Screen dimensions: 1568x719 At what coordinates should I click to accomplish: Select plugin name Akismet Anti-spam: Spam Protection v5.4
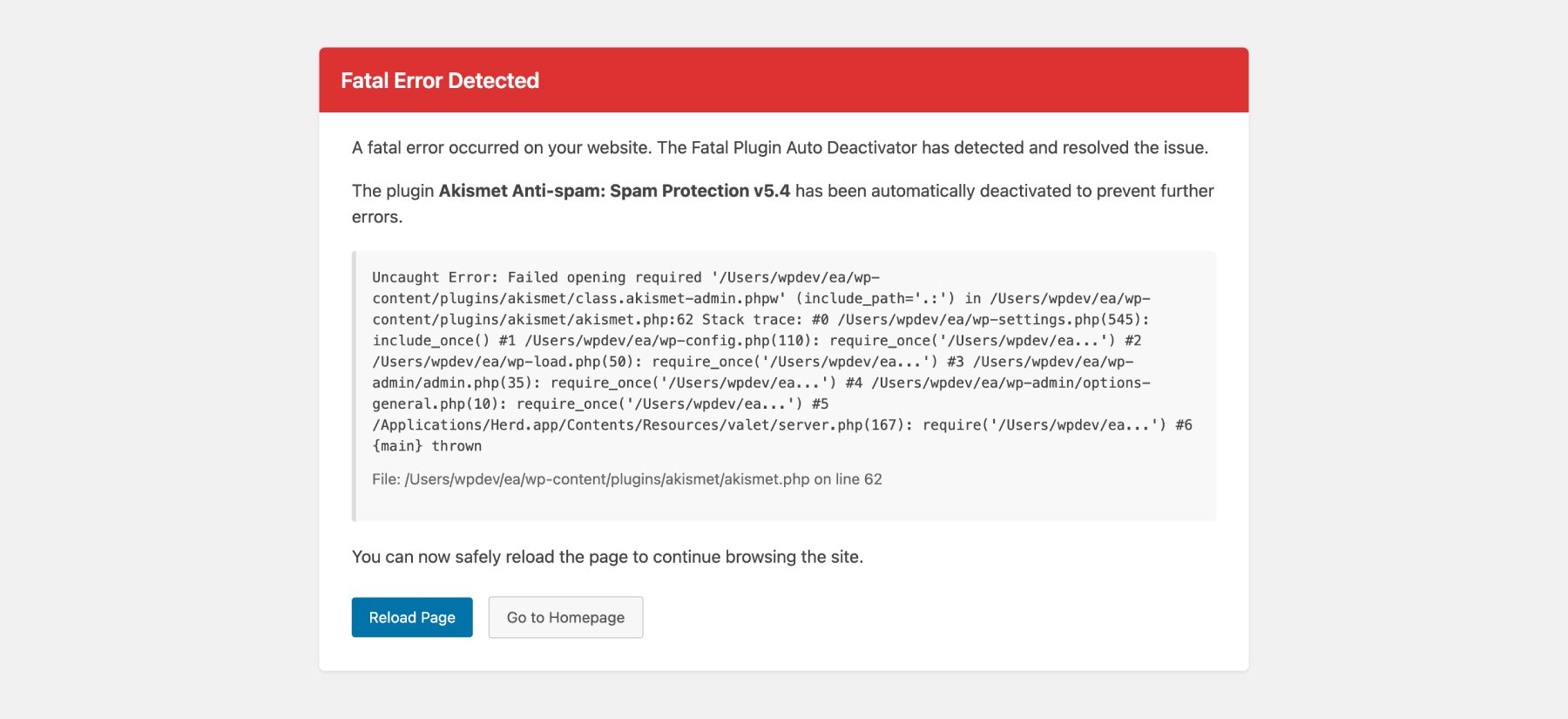click(x=614, y=191)
